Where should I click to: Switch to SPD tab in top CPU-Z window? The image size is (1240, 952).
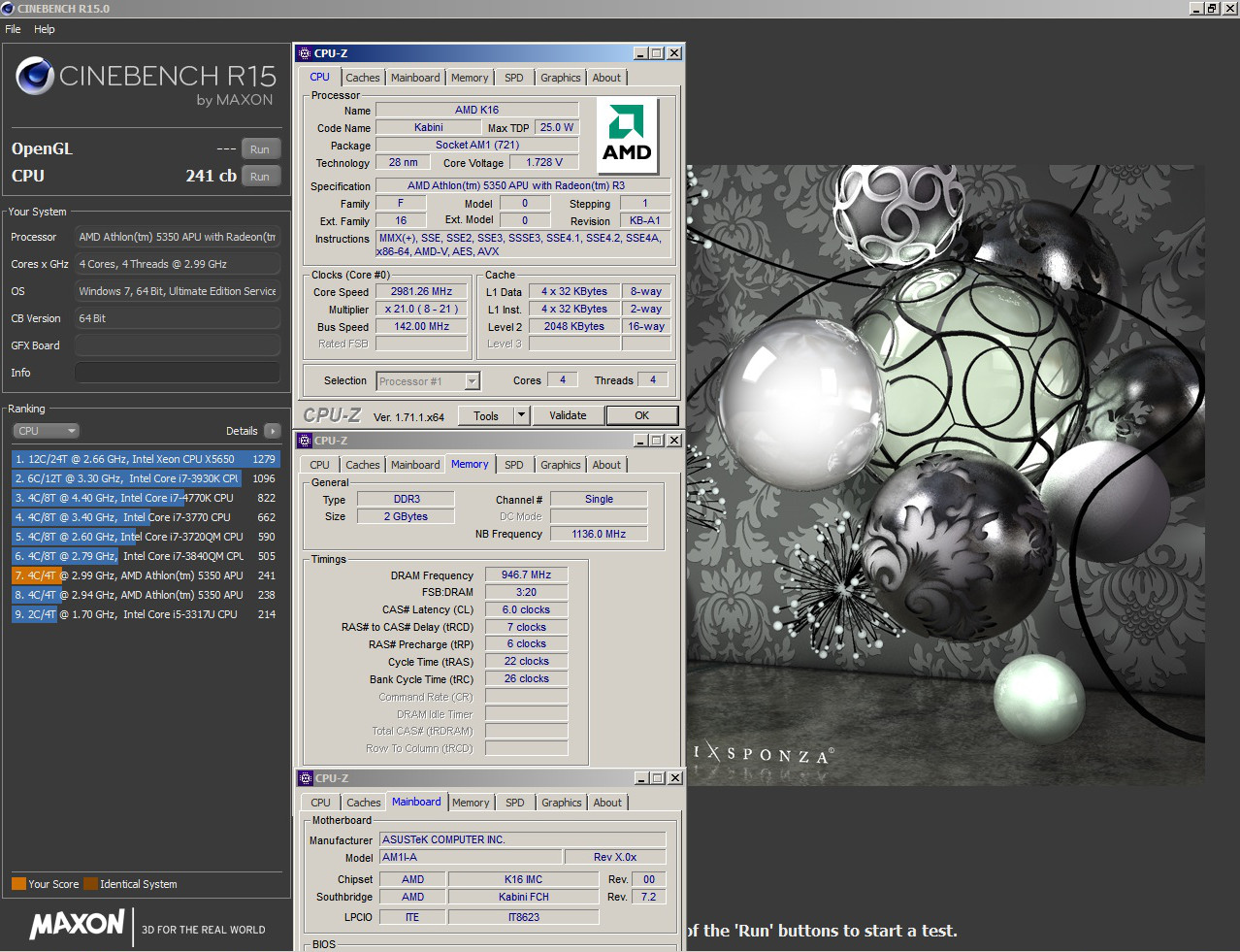click(x=514, y=78)
